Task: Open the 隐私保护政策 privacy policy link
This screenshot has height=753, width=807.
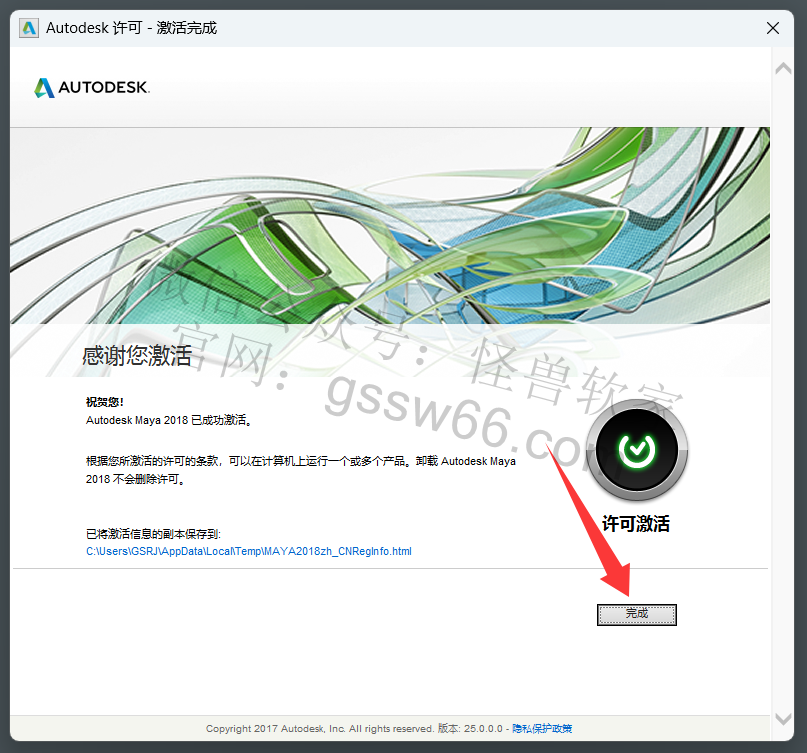Action: (x=542, y=728)
